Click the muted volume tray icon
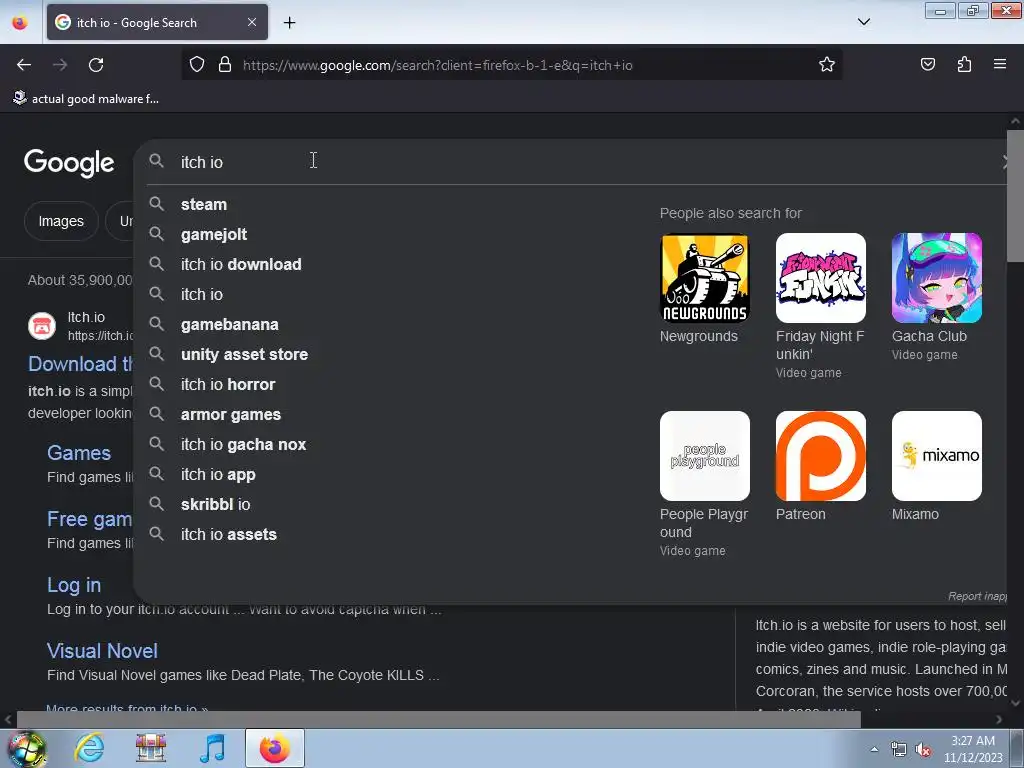This screenshot has width=1024, height=768. [x=923, y=750]
